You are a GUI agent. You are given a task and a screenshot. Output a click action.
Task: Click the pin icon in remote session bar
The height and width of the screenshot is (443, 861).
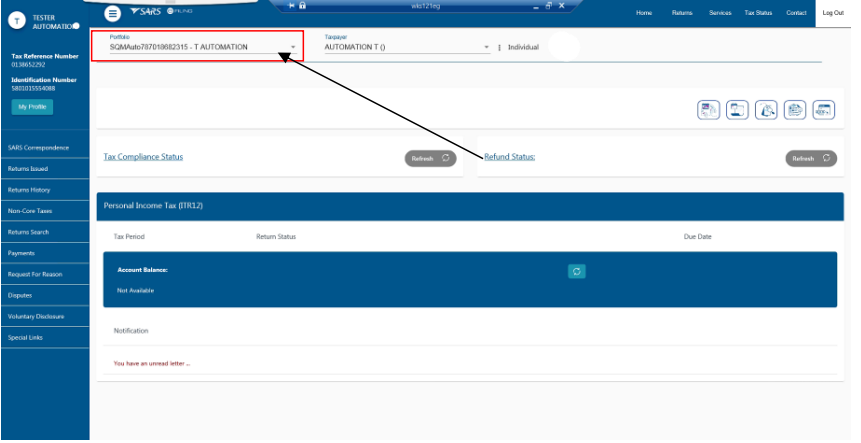tap(291, 6)
